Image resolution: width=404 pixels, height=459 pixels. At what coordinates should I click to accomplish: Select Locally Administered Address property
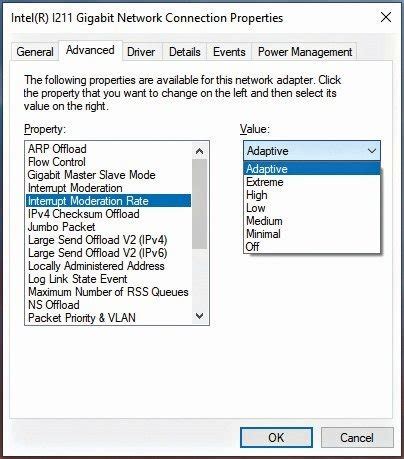(108, 266)
